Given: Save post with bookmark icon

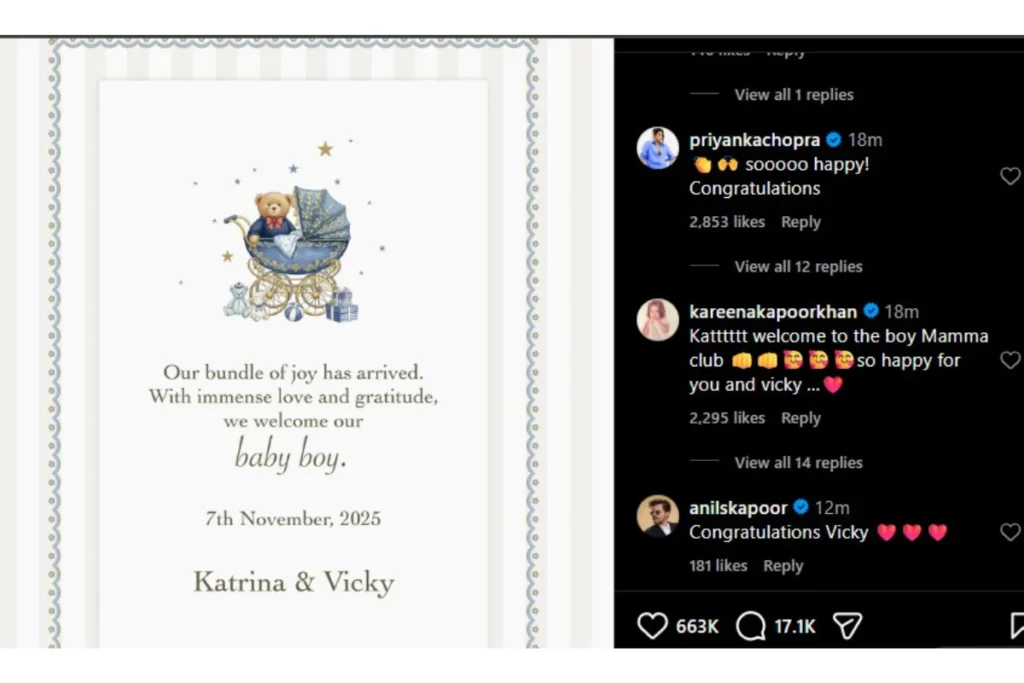Looking at the screenshot, I should pos(1016,626).
